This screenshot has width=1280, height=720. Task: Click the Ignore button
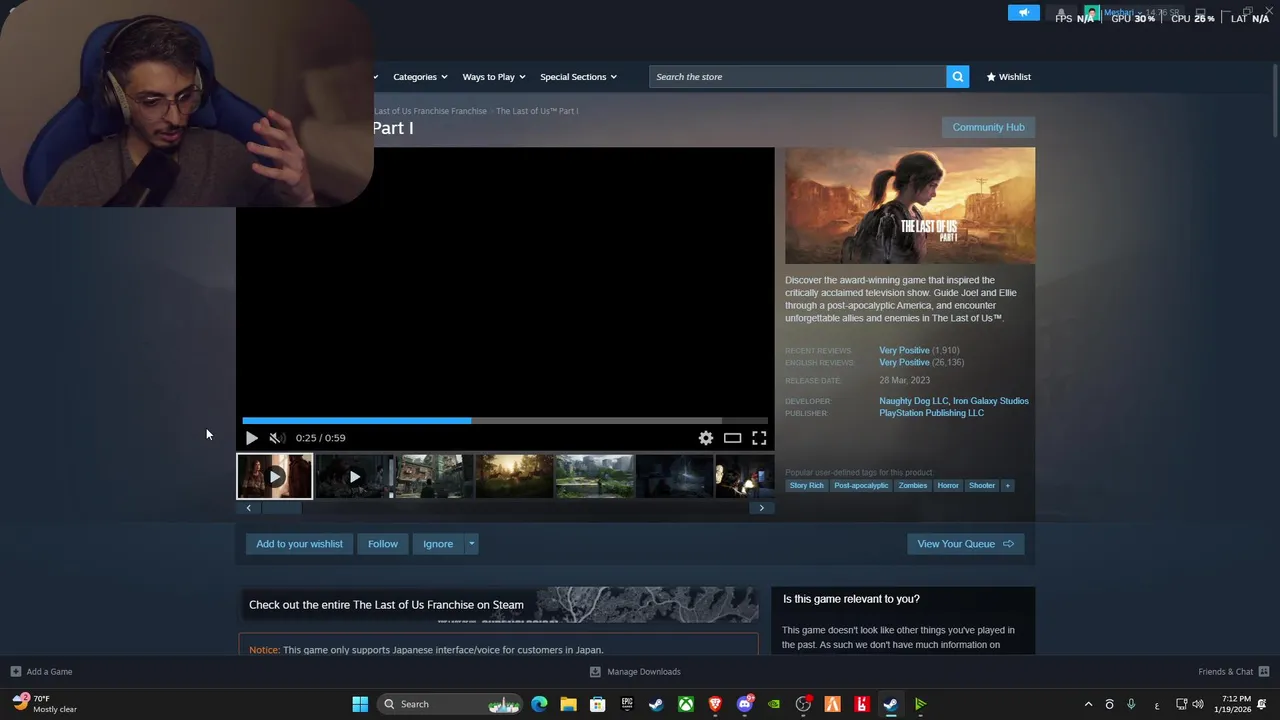[x=438, y=544]
